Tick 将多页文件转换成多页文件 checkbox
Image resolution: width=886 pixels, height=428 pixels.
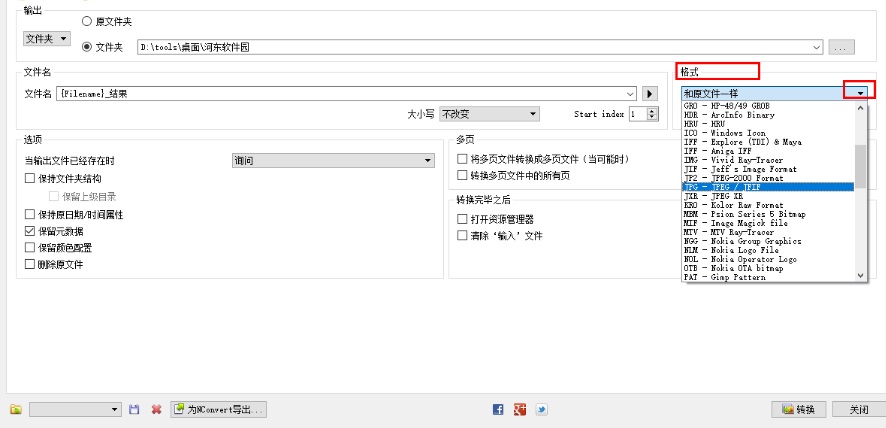[x=462, y=159]
